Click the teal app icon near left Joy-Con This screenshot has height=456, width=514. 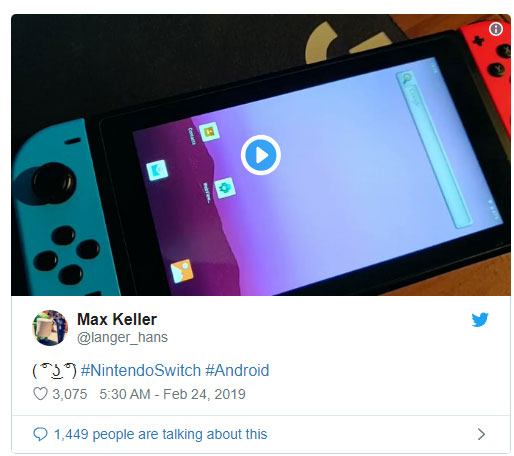point(157,170)
